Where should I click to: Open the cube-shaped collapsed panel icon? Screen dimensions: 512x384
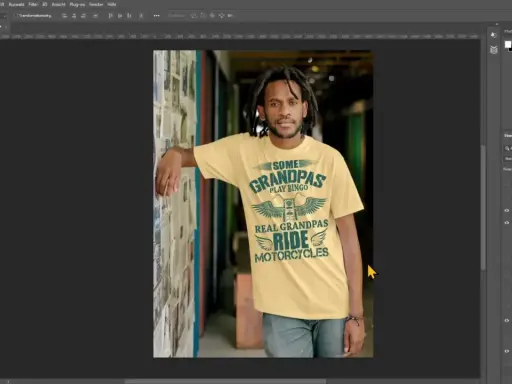(x=494, y=50)
